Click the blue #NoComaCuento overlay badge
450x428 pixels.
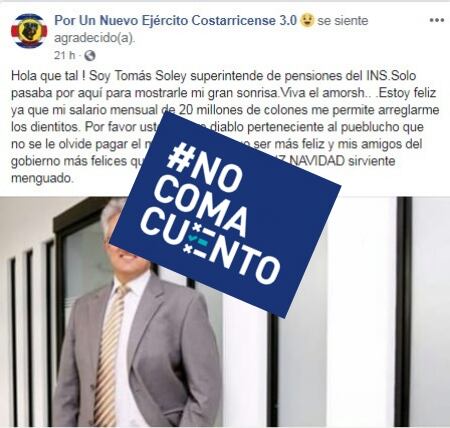225,215
